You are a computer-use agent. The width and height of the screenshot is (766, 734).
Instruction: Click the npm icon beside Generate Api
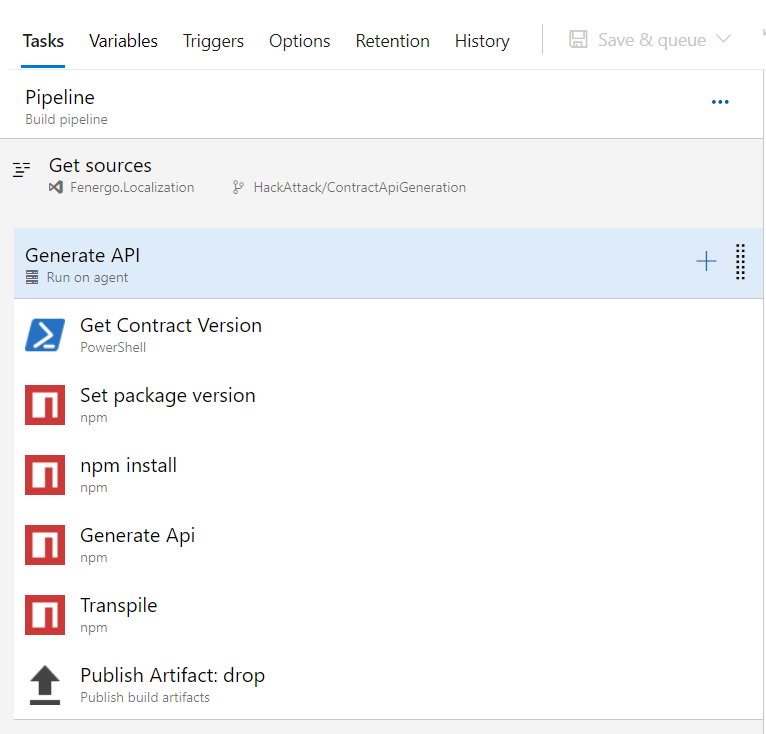coord(45,545)
